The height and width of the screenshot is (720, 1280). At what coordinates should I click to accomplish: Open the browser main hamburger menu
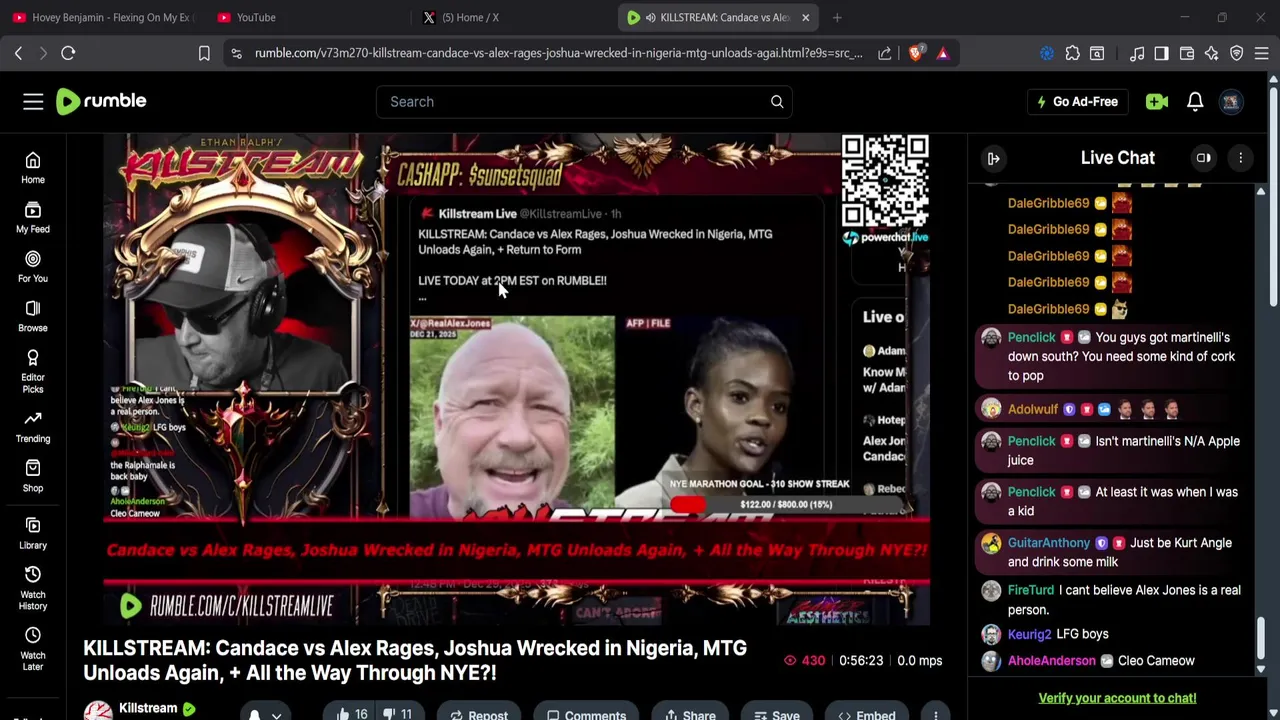pos(1261,53)
